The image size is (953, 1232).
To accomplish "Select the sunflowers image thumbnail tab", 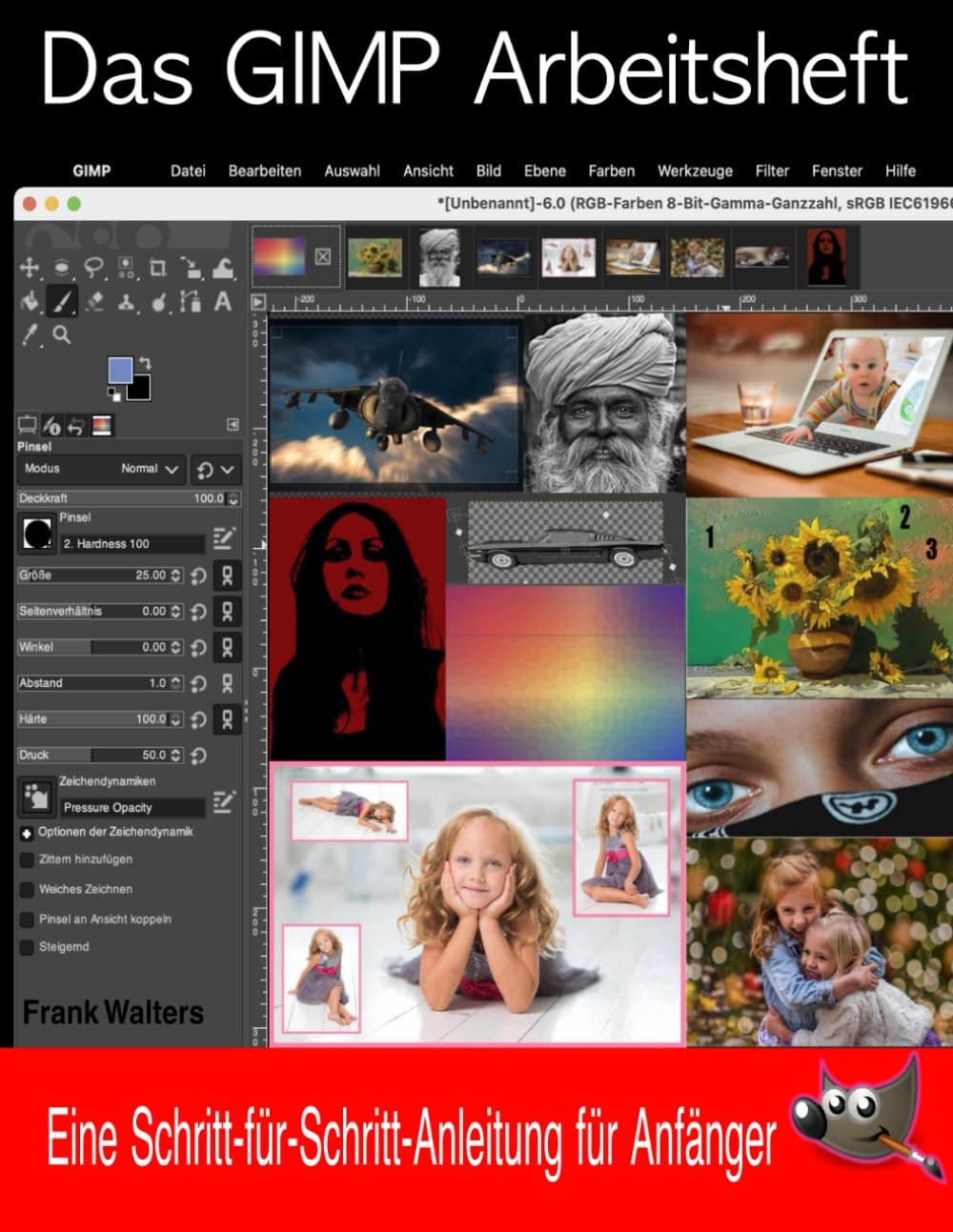I will (x=375, y=257).
